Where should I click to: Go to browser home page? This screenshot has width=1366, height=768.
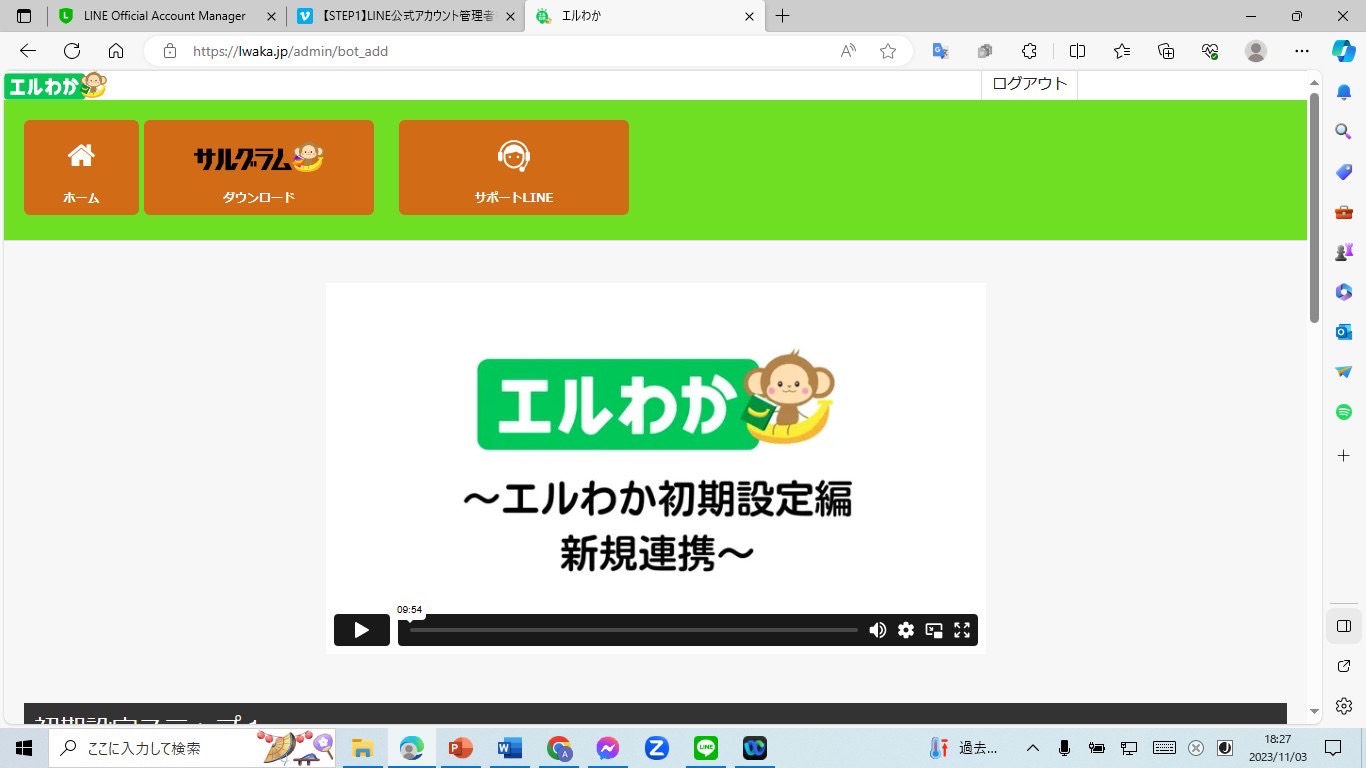click(x=116, y=51)
